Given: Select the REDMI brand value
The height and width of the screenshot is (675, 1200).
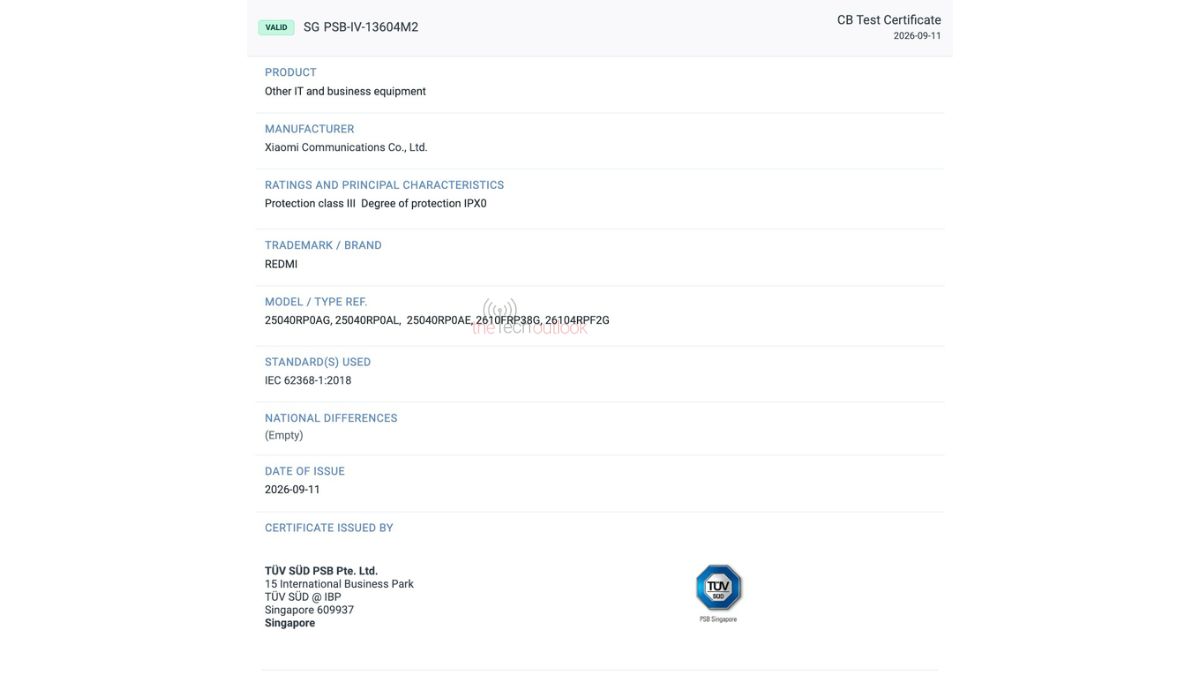Looking at the screenshot, I should (x=281, y=264).
